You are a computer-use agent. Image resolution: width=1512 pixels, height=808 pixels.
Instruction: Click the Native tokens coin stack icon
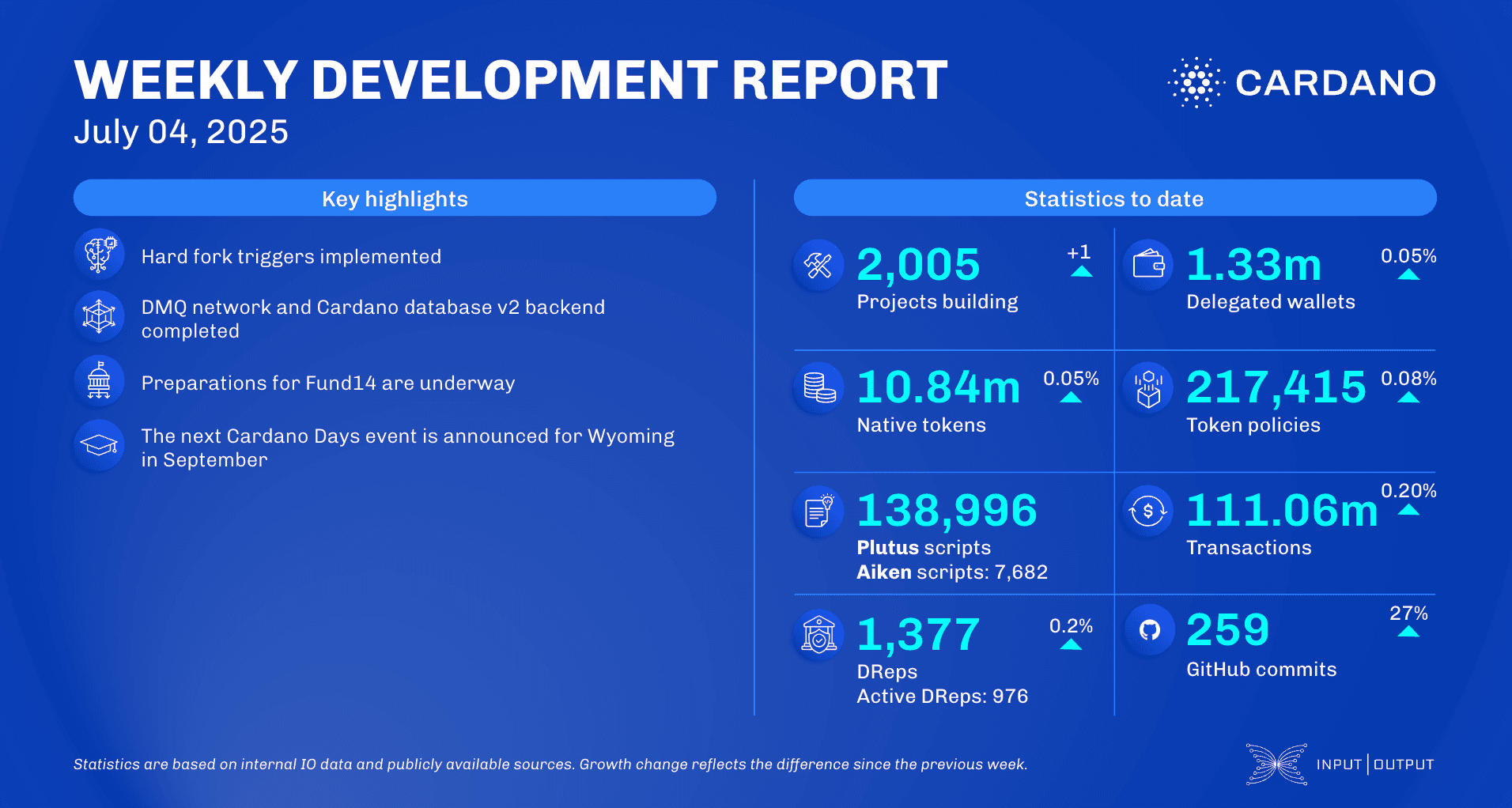818,388
